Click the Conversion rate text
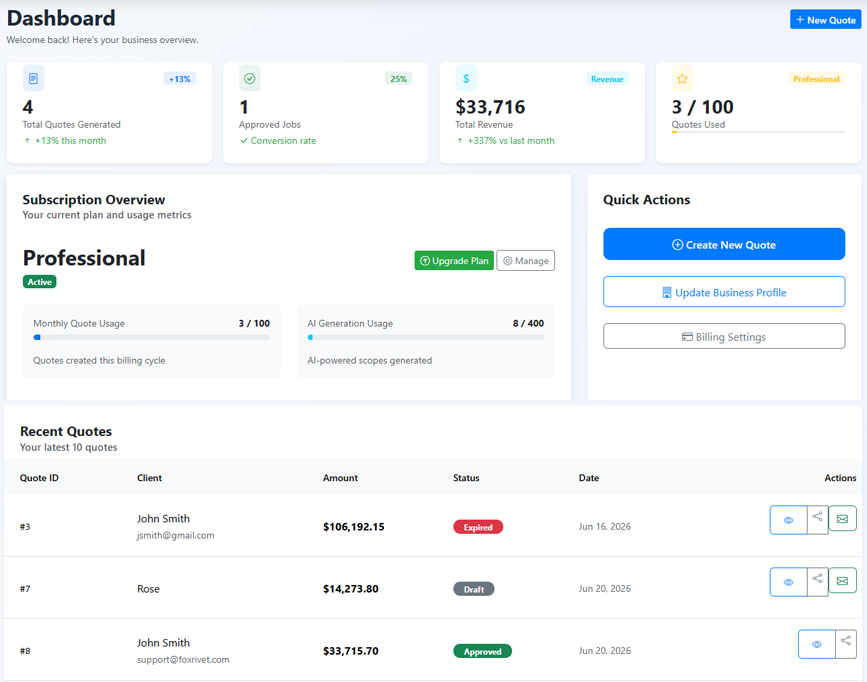This screenshot has height=682, width=867. (283, 140)
